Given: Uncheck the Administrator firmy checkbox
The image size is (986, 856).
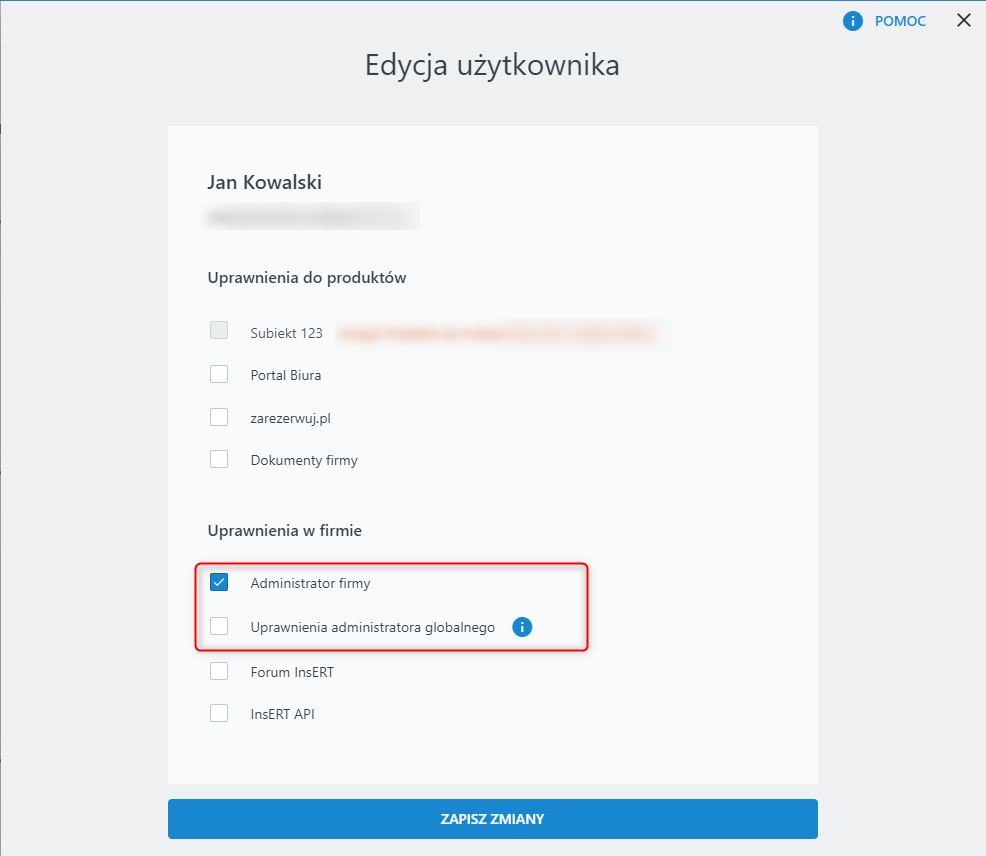Looking at the screenshot, I should (219, 583).
